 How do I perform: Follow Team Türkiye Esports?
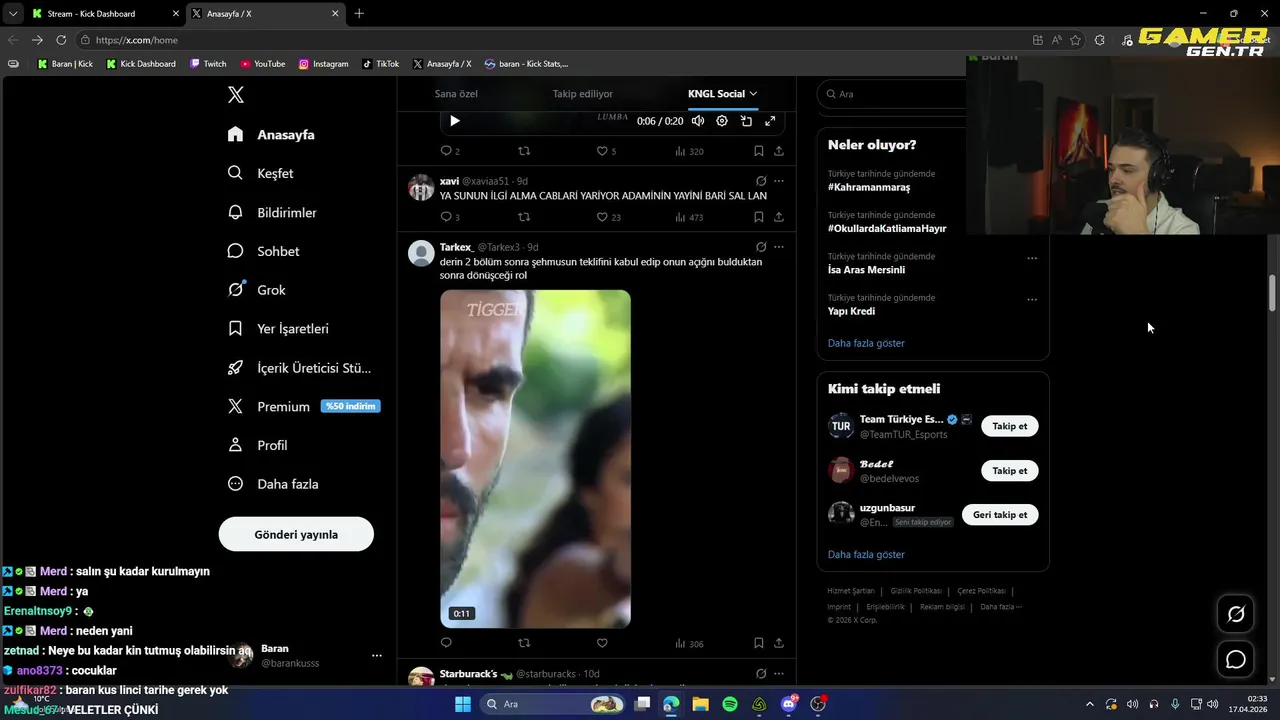1009,426
